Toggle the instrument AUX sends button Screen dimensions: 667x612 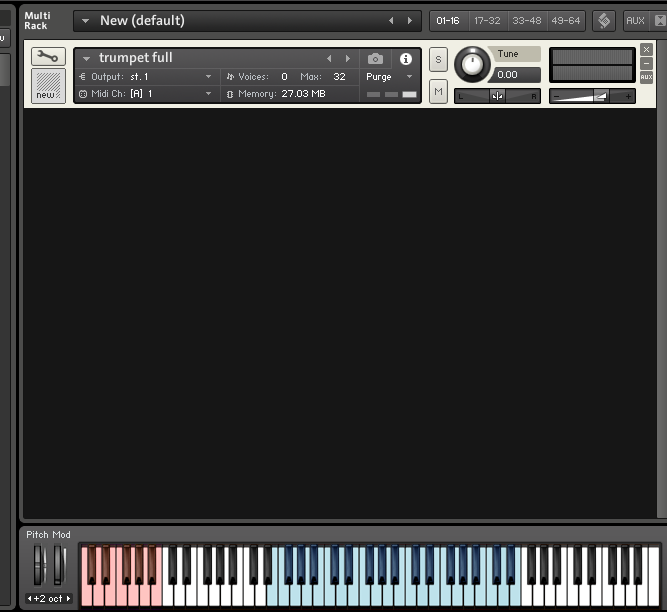[646, 77]
